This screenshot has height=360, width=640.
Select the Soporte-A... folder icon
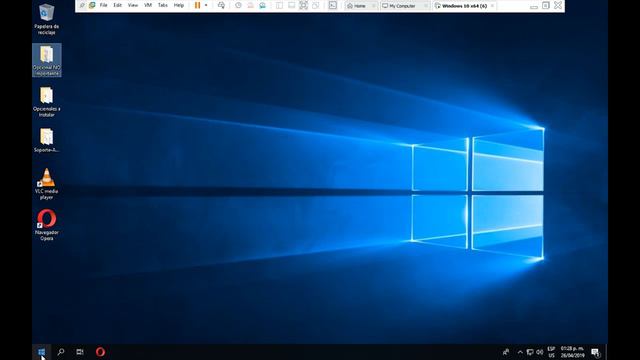coord(47,140)
